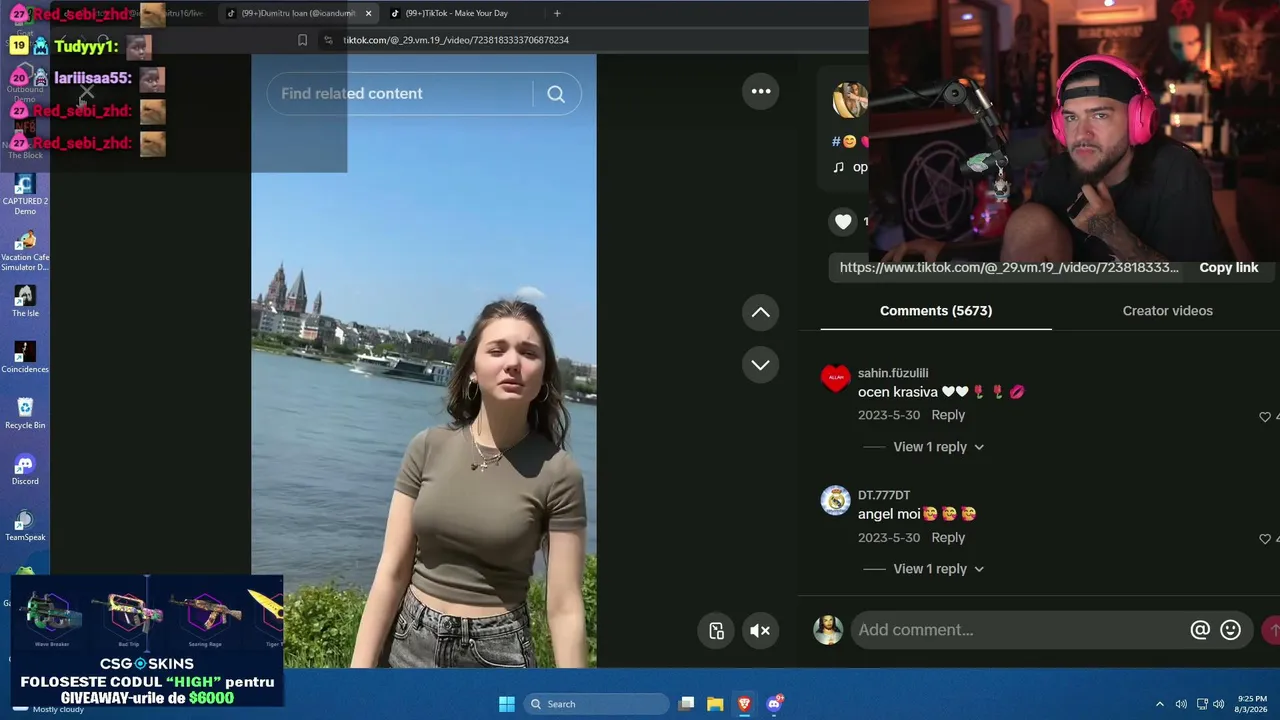Open a new browser tab with plus button
The image size is (1280, 720).
tap(557, 14)
